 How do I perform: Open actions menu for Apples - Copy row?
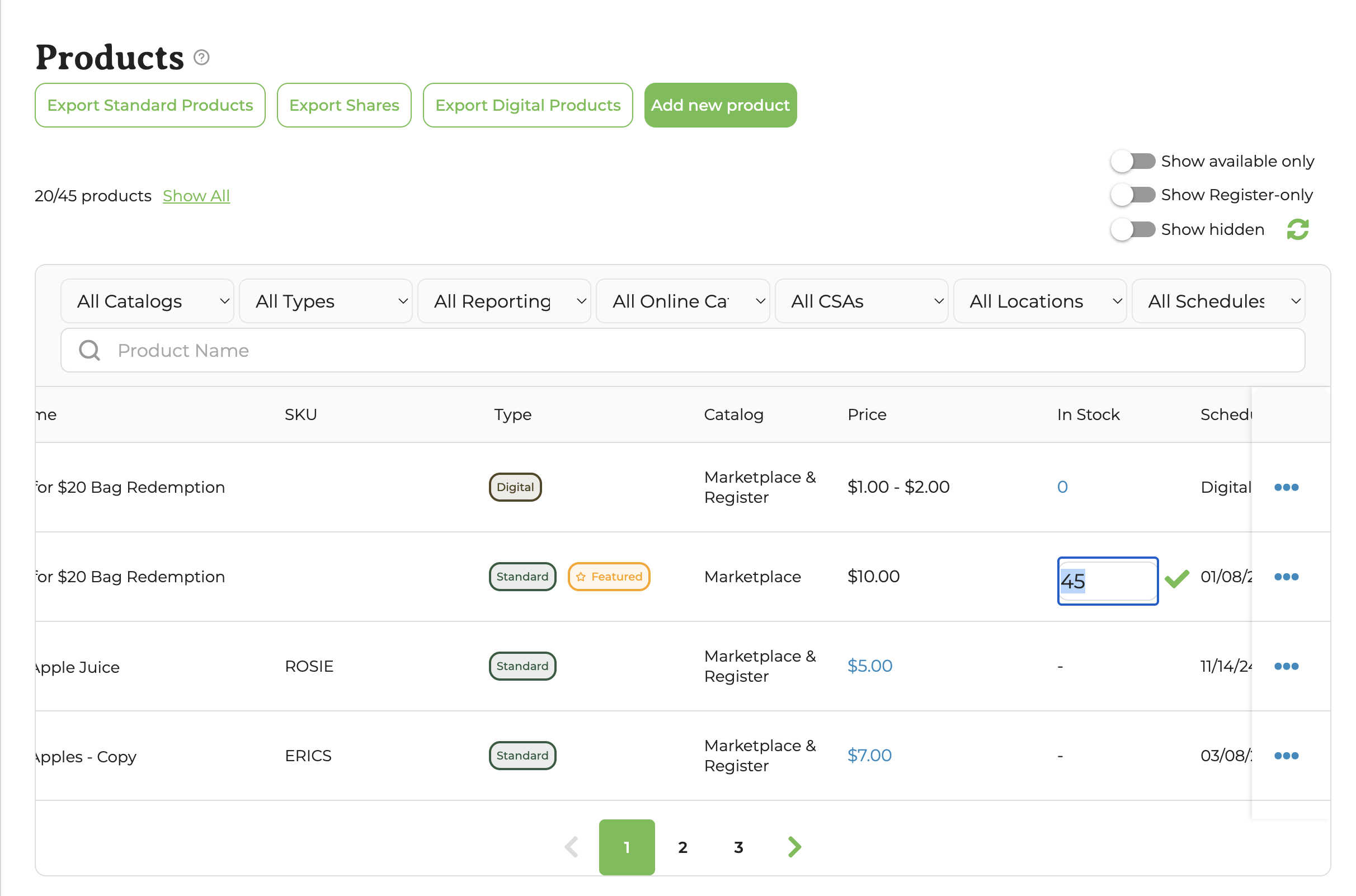pyautogui.click(x=1286, y=756)
